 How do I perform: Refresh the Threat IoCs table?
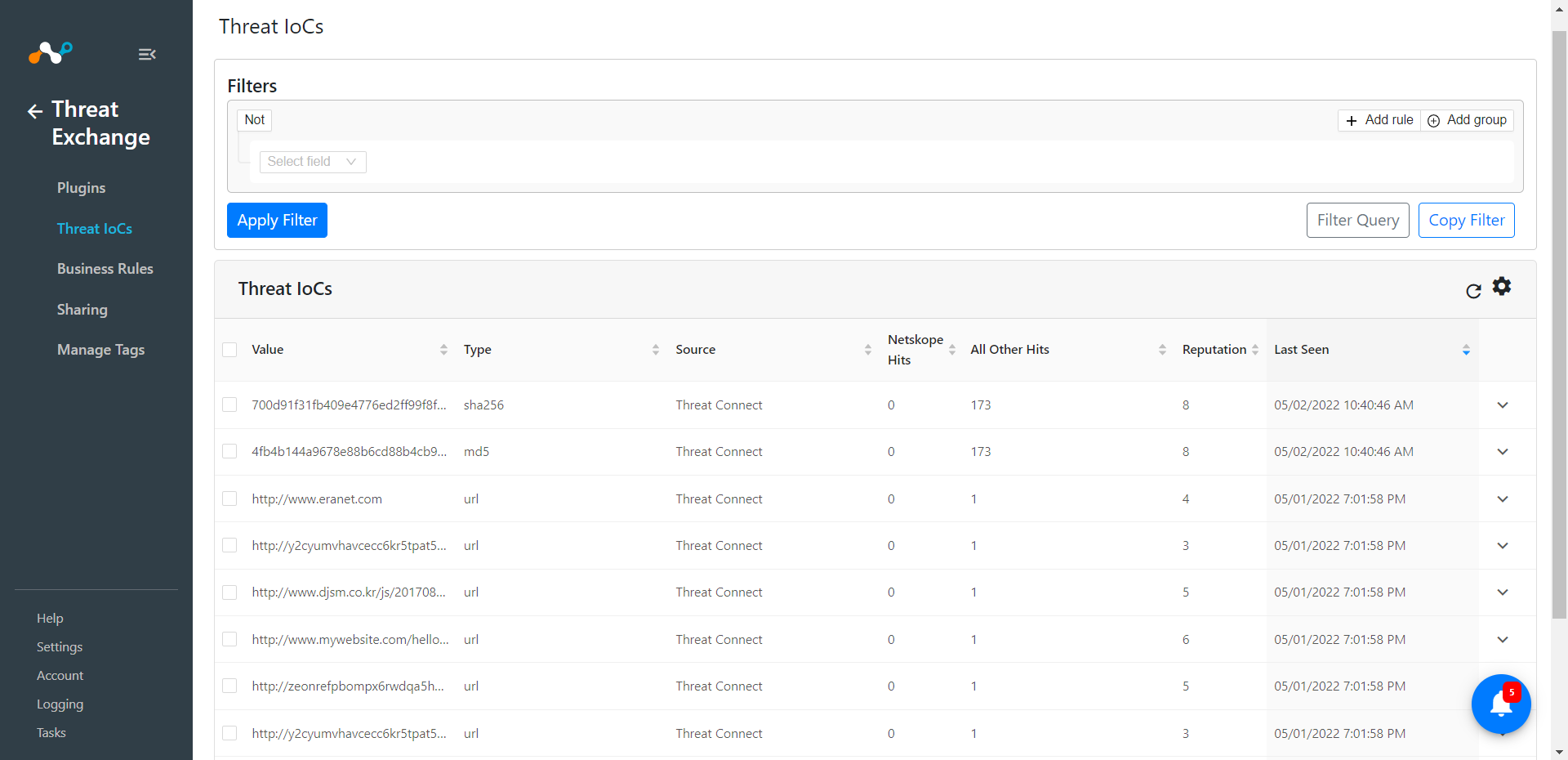tap(1474, 291)
